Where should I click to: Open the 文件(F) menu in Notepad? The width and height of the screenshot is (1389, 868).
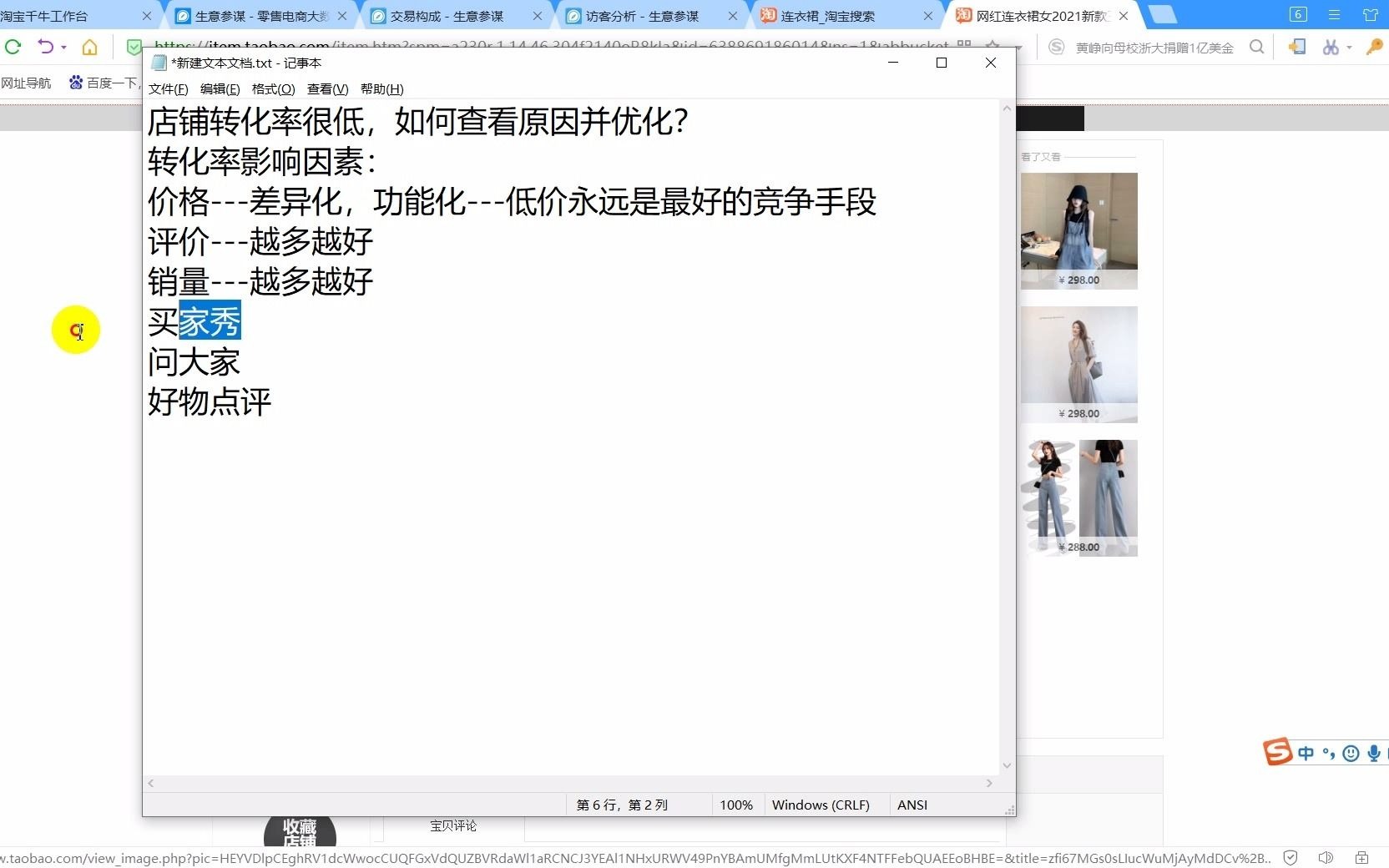coord(168,88)
